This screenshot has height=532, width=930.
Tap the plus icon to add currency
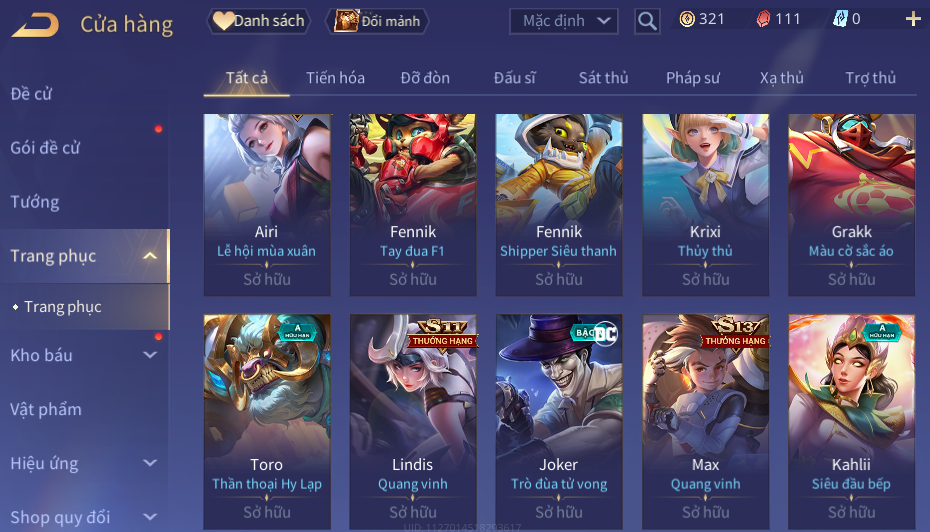[x=913, y=20]
